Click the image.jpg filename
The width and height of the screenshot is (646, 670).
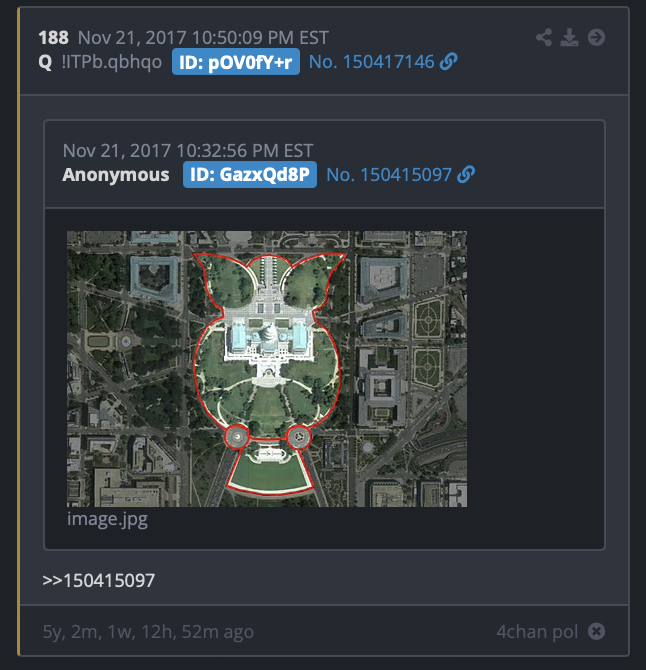click(107, 519)
